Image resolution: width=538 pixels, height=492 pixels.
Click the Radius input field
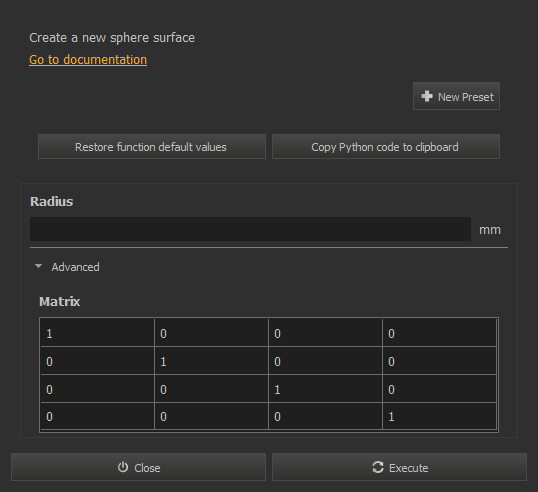point(250,229)
